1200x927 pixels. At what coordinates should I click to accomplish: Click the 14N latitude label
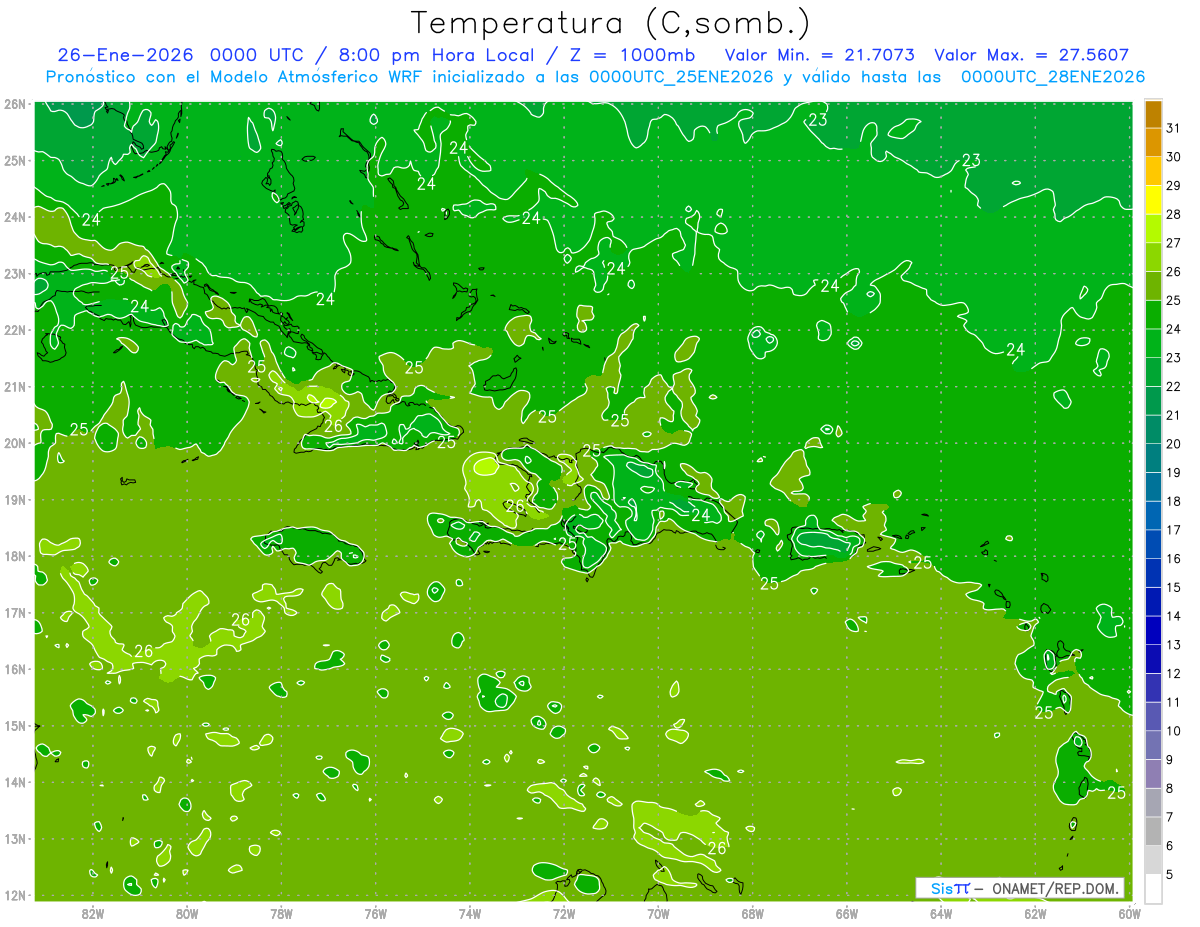tap(14, 782)
